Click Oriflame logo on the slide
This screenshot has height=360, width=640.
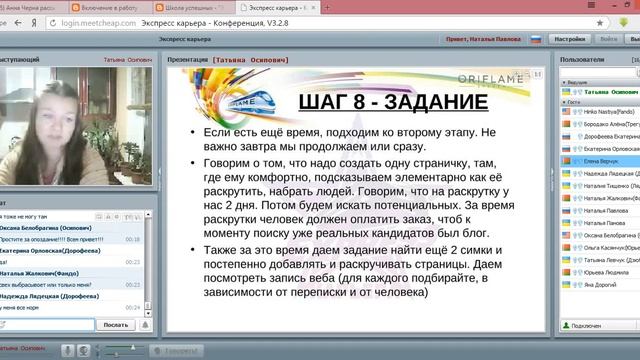[490, 80]
